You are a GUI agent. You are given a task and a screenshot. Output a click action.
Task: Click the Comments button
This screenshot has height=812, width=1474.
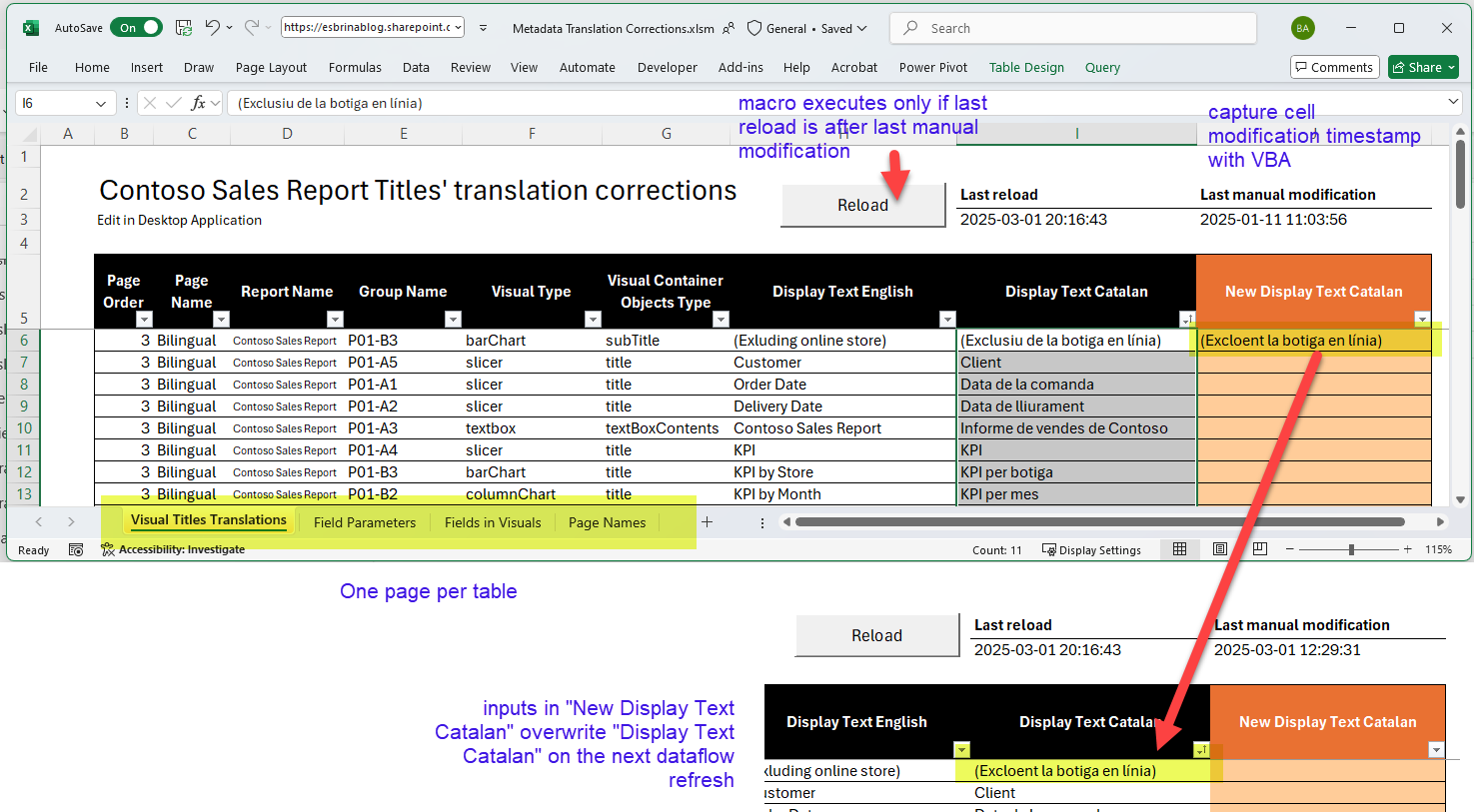[1334, 67]
